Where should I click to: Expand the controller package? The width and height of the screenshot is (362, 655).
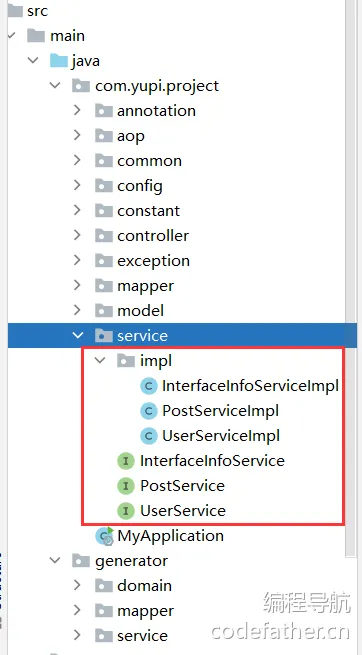(x=77, y=235)
